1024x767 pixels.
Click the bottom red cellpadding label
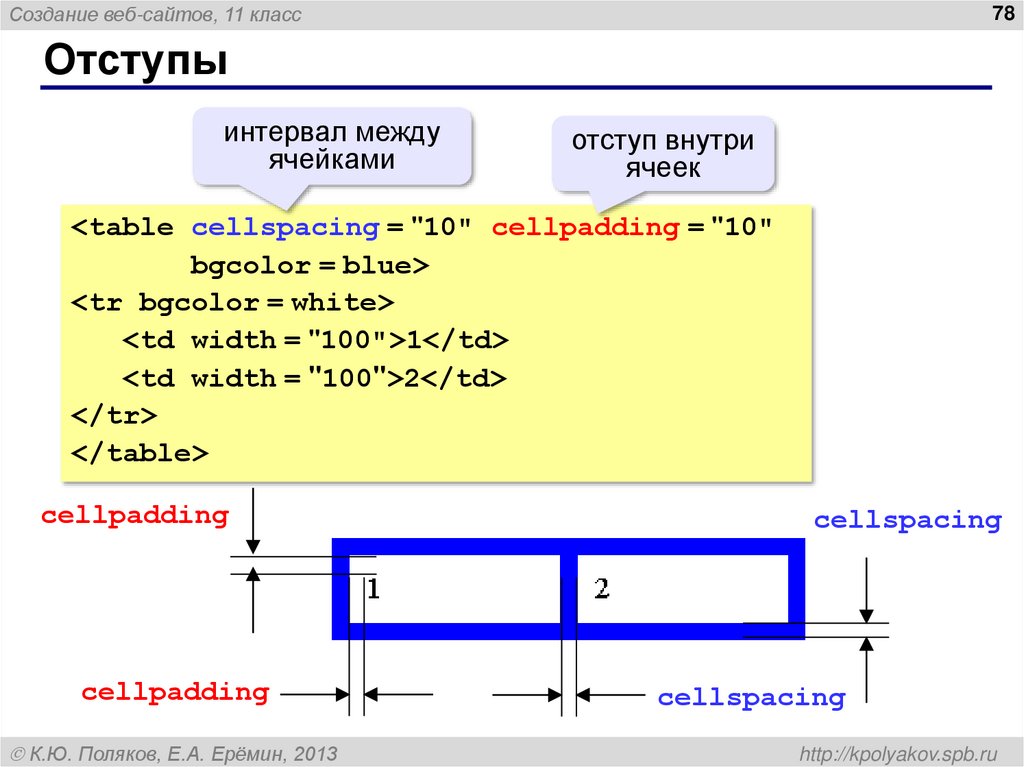click(x=175, y=692)
